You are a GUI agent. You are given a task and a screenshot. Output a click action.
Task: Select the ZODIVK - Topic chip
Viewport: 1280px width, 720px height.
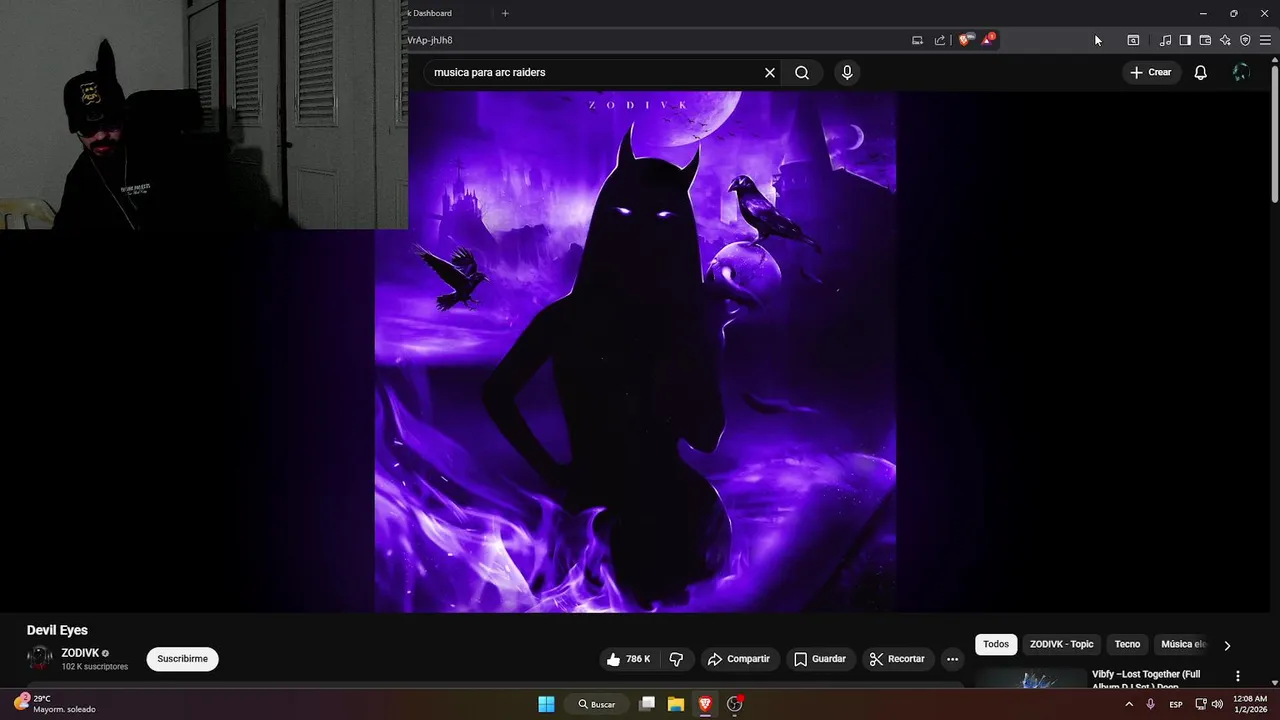tap(1062, 644)
